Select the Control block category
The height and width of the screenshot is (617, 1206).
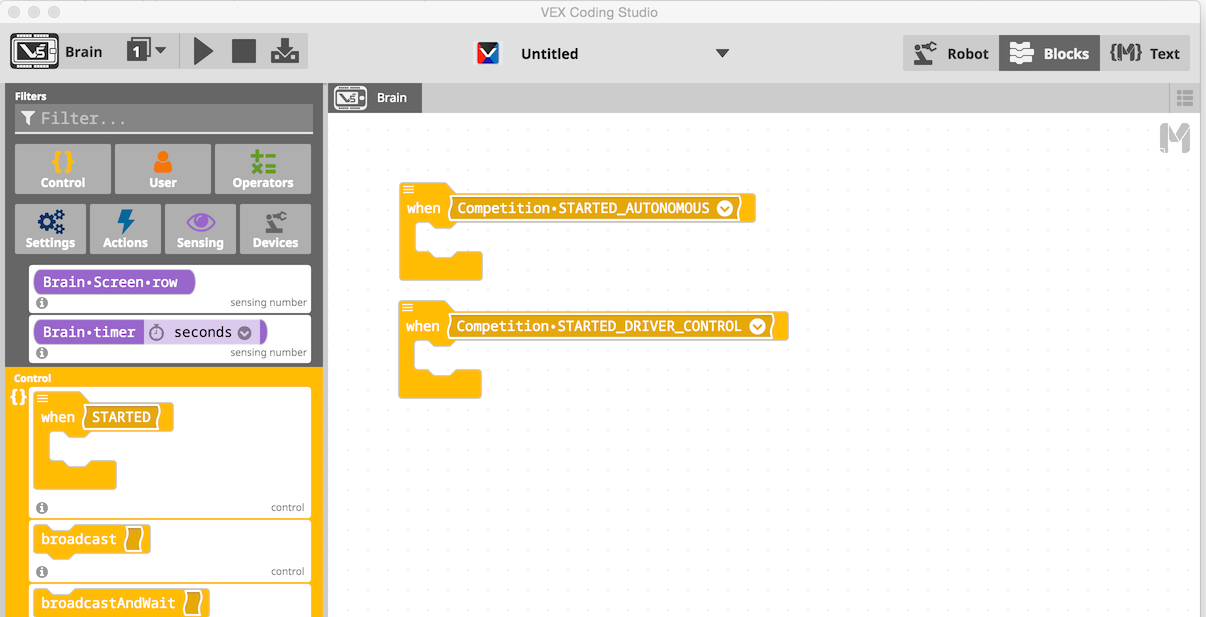63,169
